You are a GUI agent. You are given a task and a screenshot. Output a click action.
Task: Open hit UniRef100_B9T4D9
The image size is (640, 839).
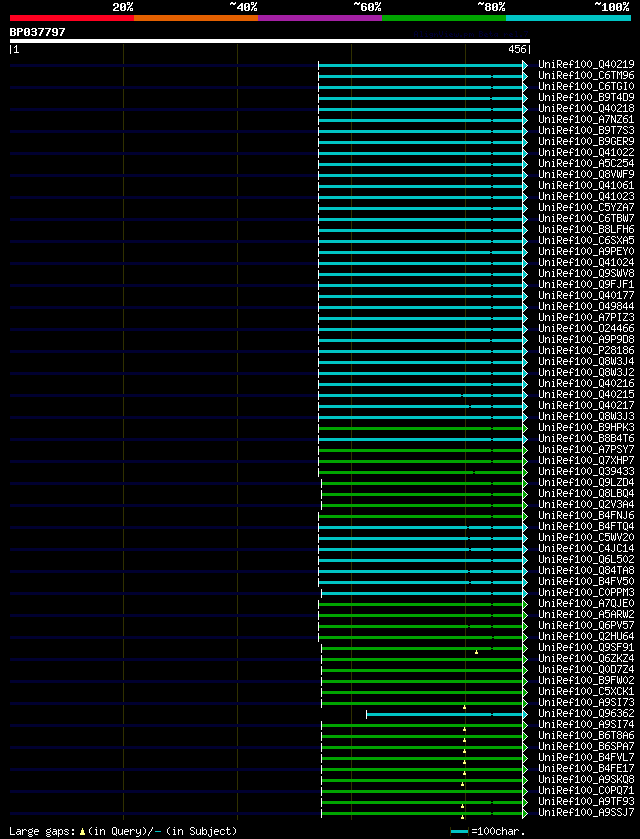coord(586,98)
